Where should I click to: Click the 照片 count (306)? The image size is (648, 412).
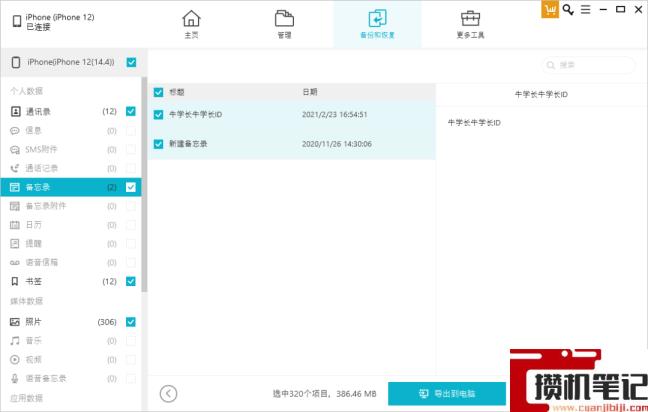[107, 322]
